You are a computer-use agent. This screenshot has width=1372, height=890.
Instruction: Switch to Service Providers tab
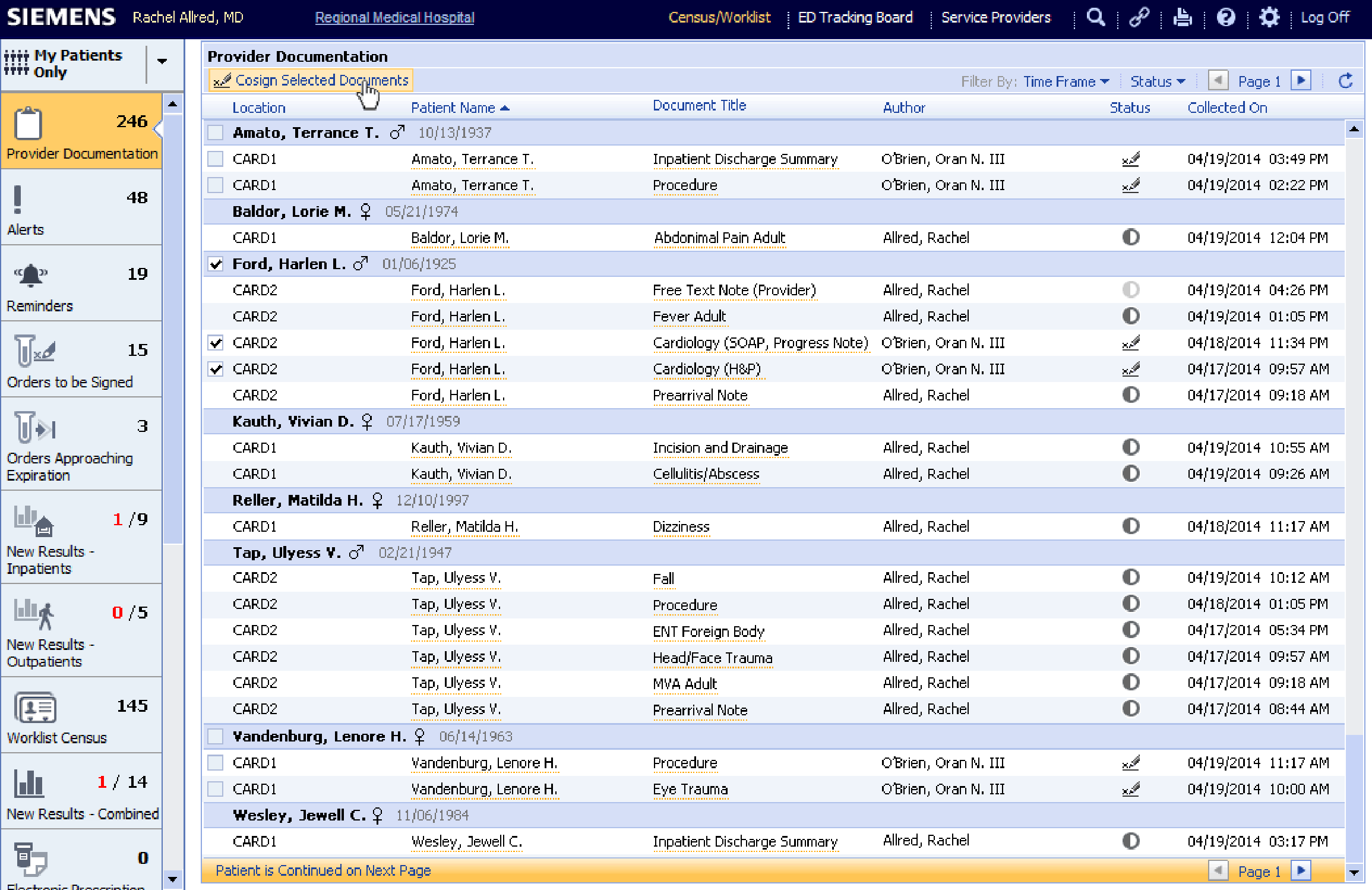pyautogui.click(x=995, y=17)
